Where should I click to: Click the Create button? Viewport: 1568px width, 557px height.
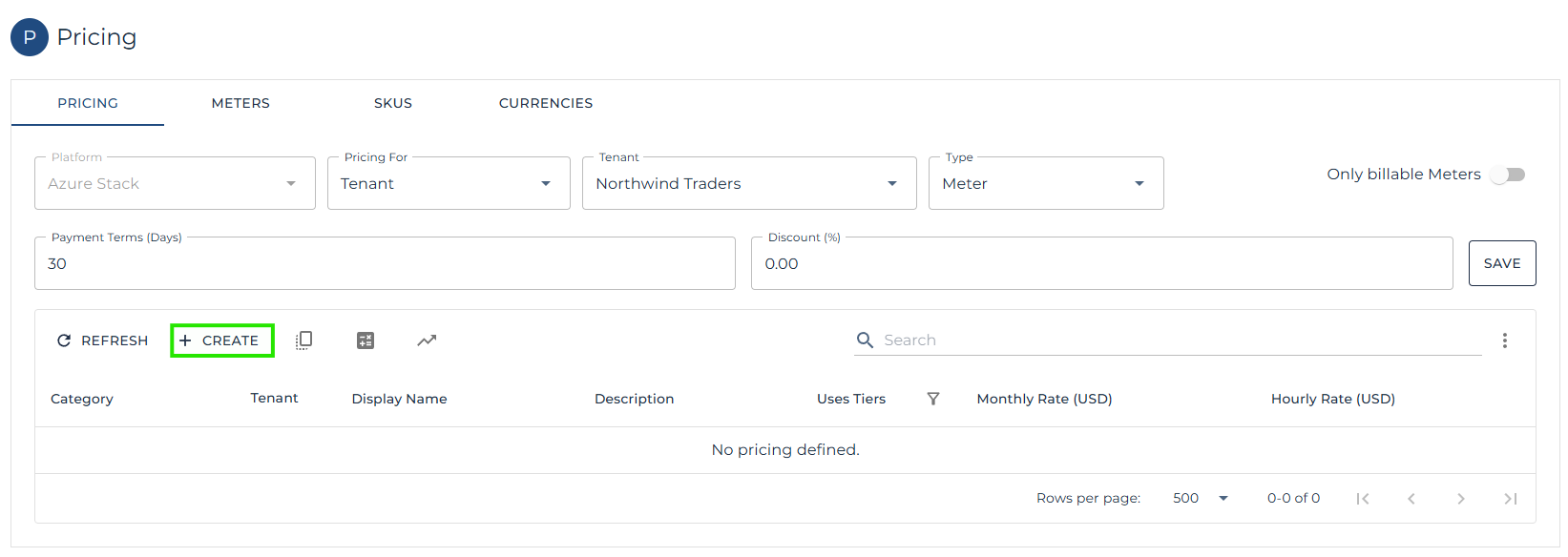tap(221, 340)
